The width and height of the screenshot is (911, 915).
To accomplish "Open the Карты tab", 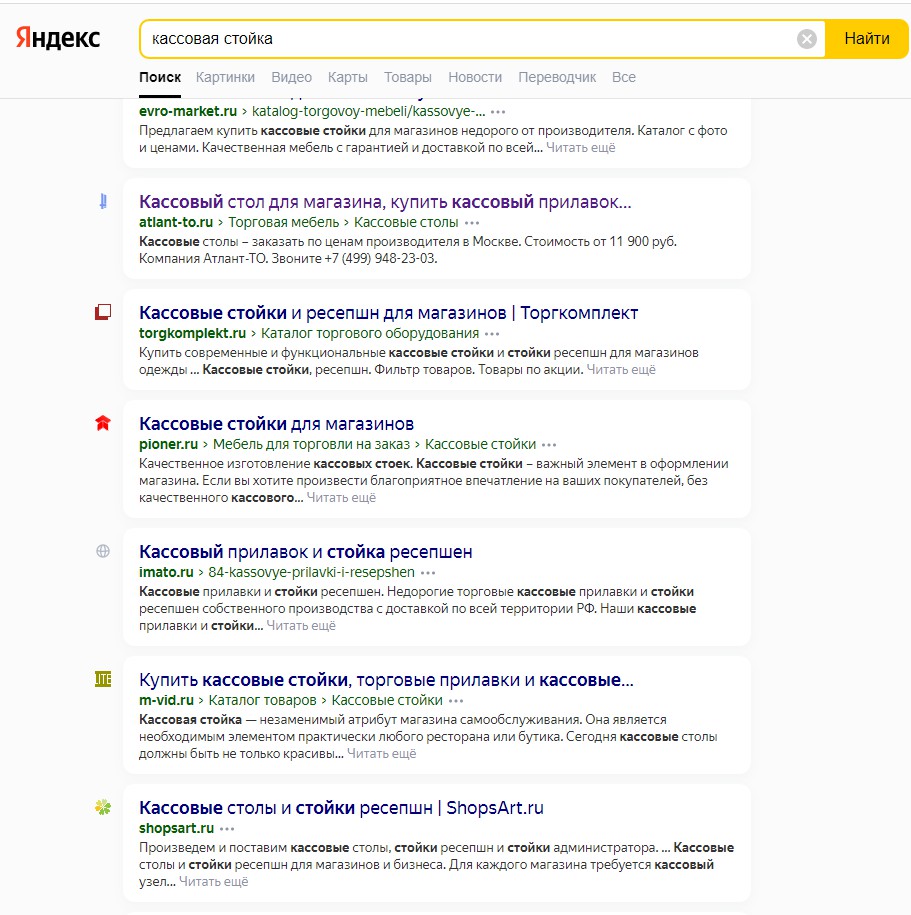I will tap(347, 77).
